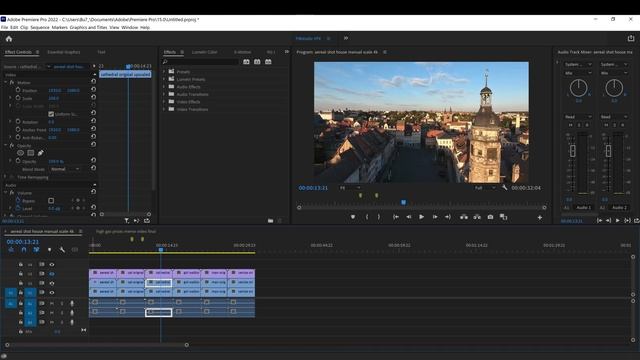Viewport: 640px width, 360px height.
Task: Click the Program Monitor timecode 00:00:13:21
Action: tap(313, 188)
